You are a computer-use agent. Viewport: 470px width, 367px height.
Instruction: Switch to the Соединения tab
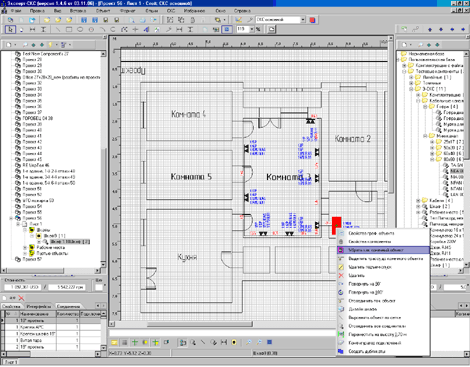point(68,306)
